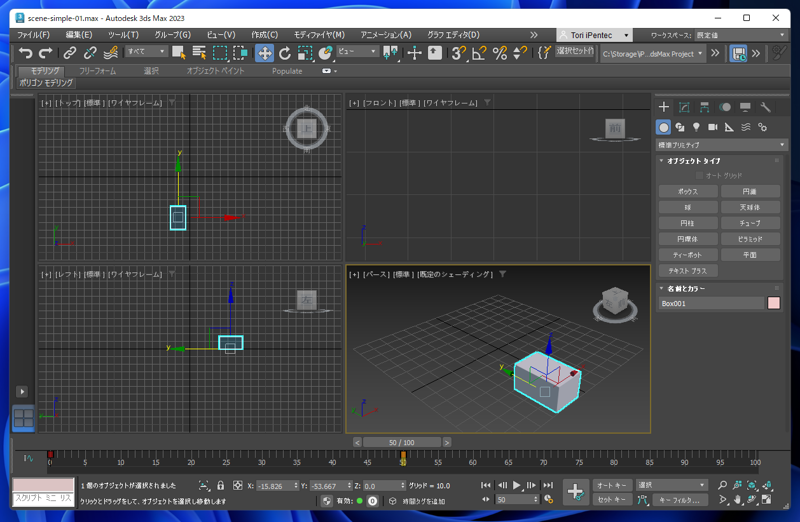Open the モディファイヤ(M) menu
Screen dimensions: 800x522
319,35
